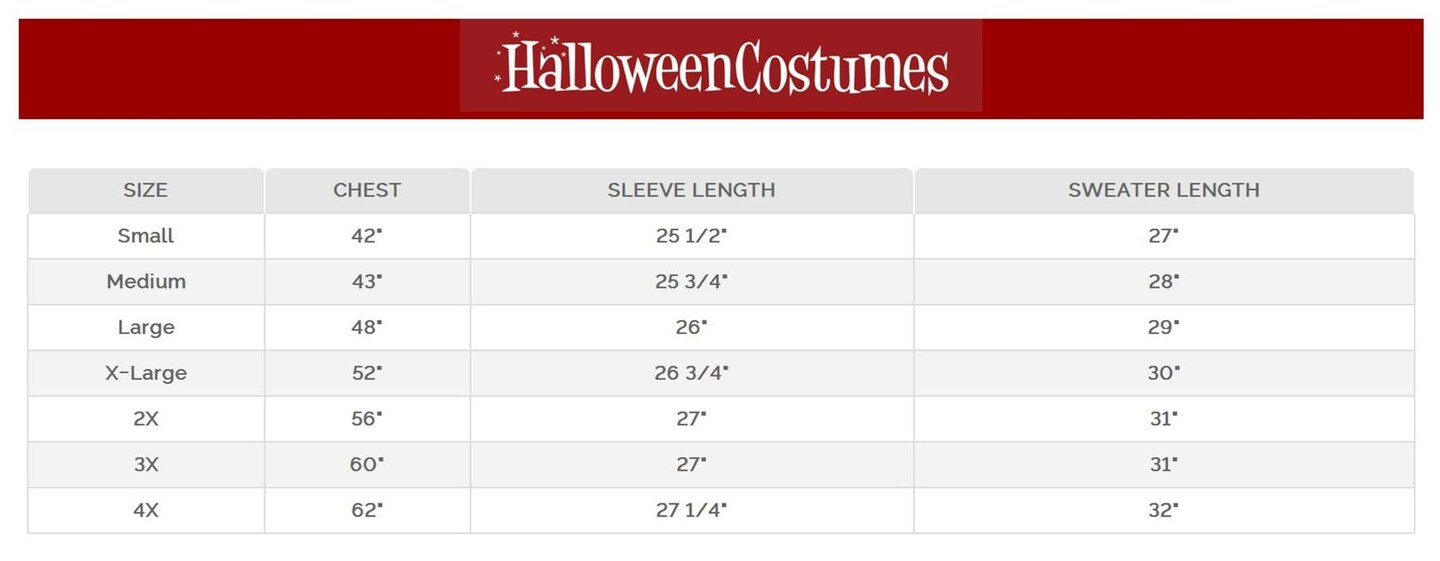Select the Medium size row label
Screen dimensions: 1440x561
(x=146, y=282)
